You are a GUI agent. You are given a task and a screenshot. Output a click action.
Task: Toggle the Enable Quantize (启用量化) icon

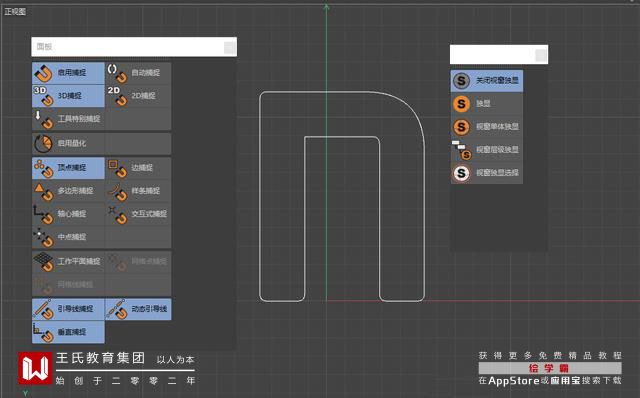[x=43, y=143]
